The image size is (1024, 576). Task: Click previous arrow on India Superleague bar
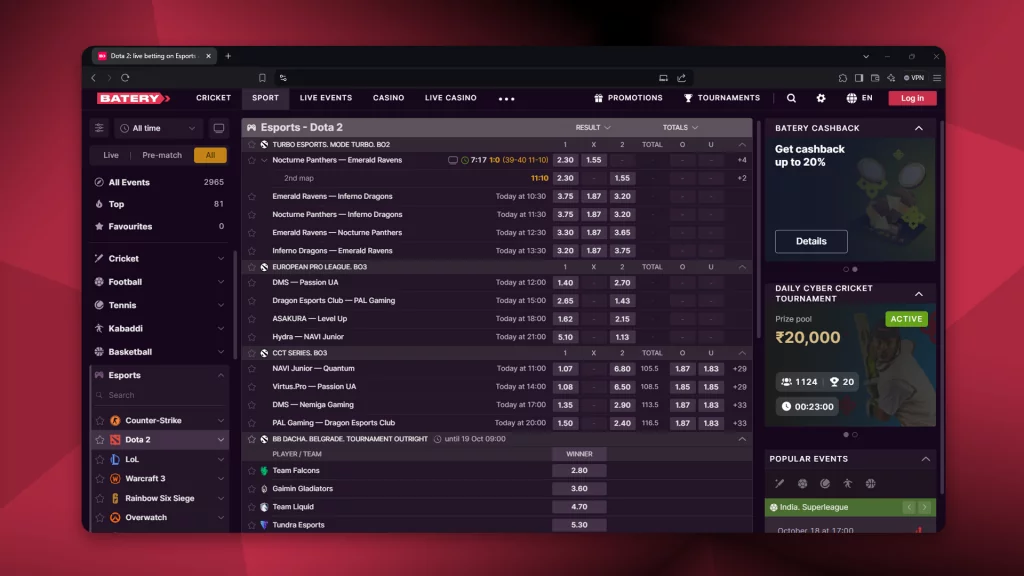[909, 507]
